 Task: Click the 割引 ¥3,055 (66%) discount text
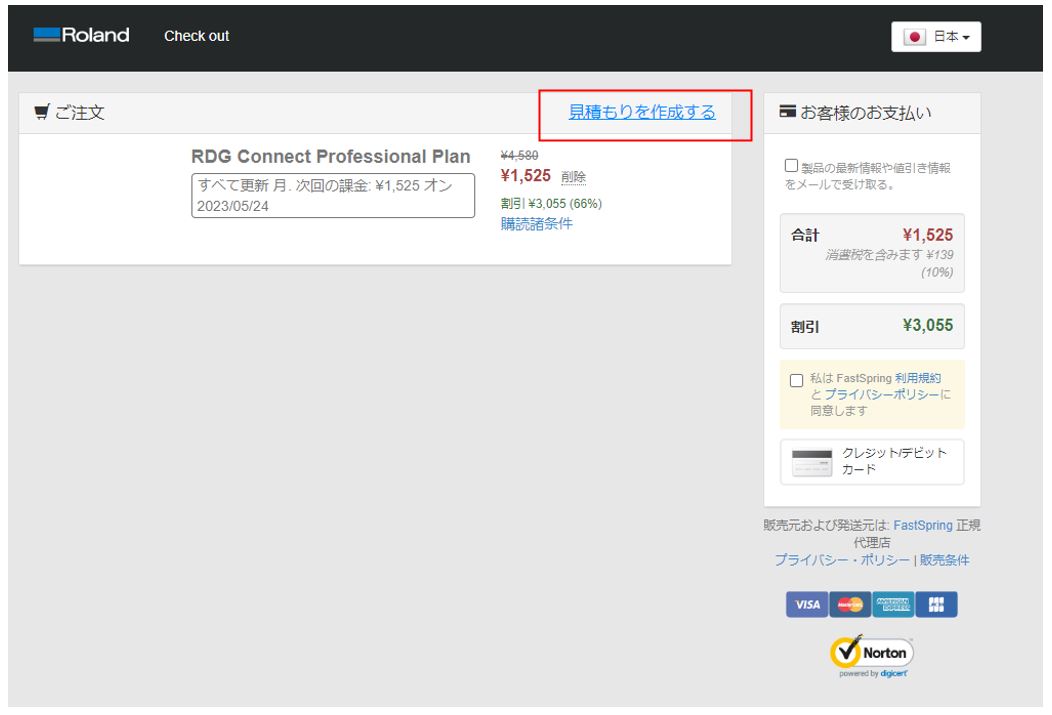(x=551, y=203)
